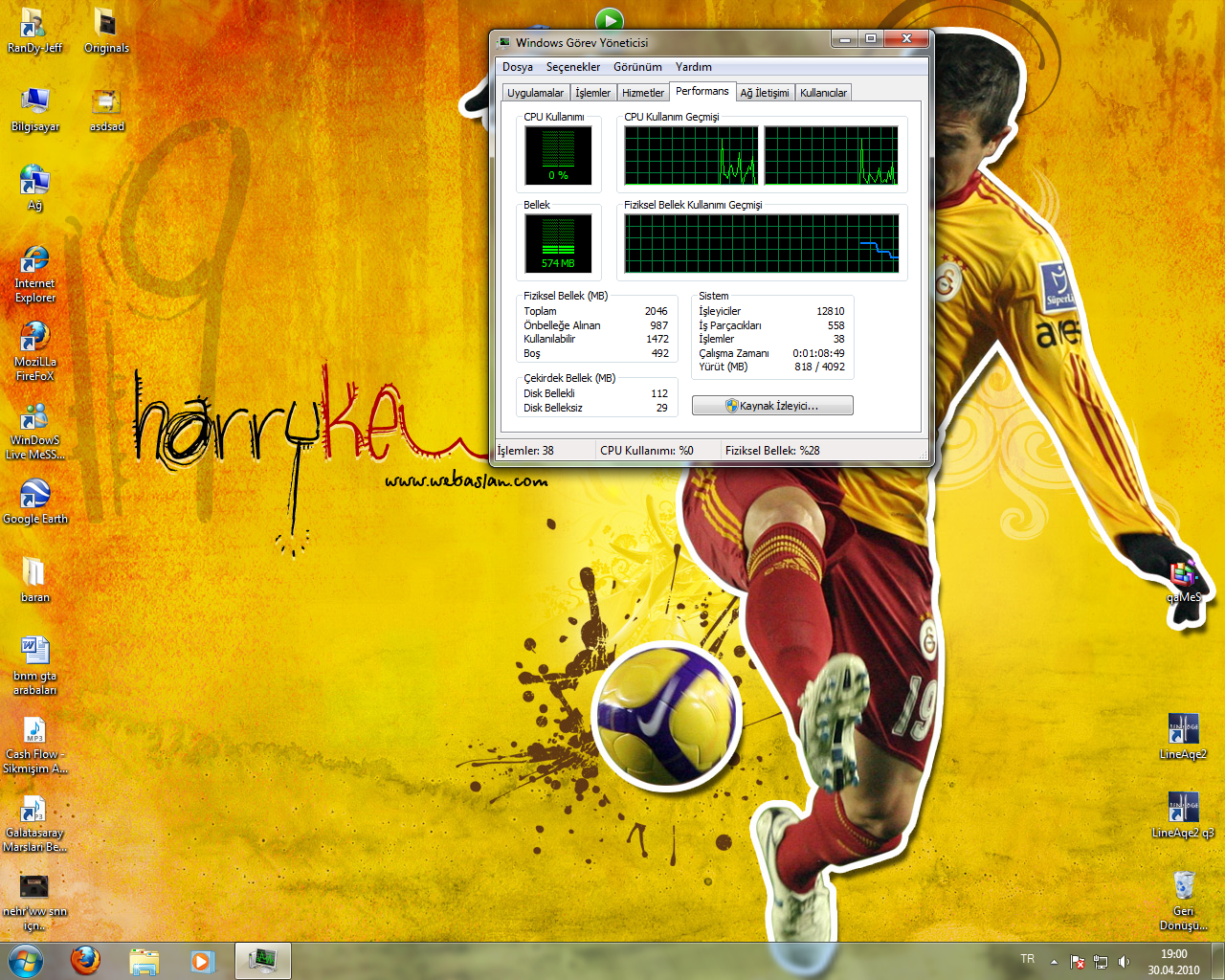Switch to the Uygulamalar tab

point(535,93)
